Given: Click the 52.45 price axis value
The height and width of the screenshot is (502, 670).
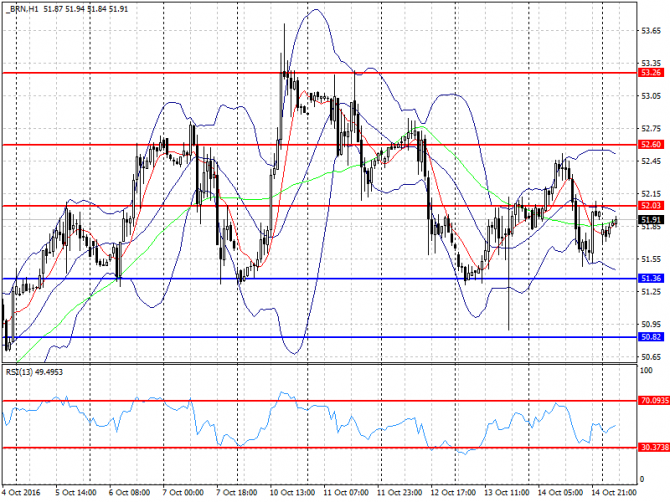Looking at the screenshot, I should point(651,161).
